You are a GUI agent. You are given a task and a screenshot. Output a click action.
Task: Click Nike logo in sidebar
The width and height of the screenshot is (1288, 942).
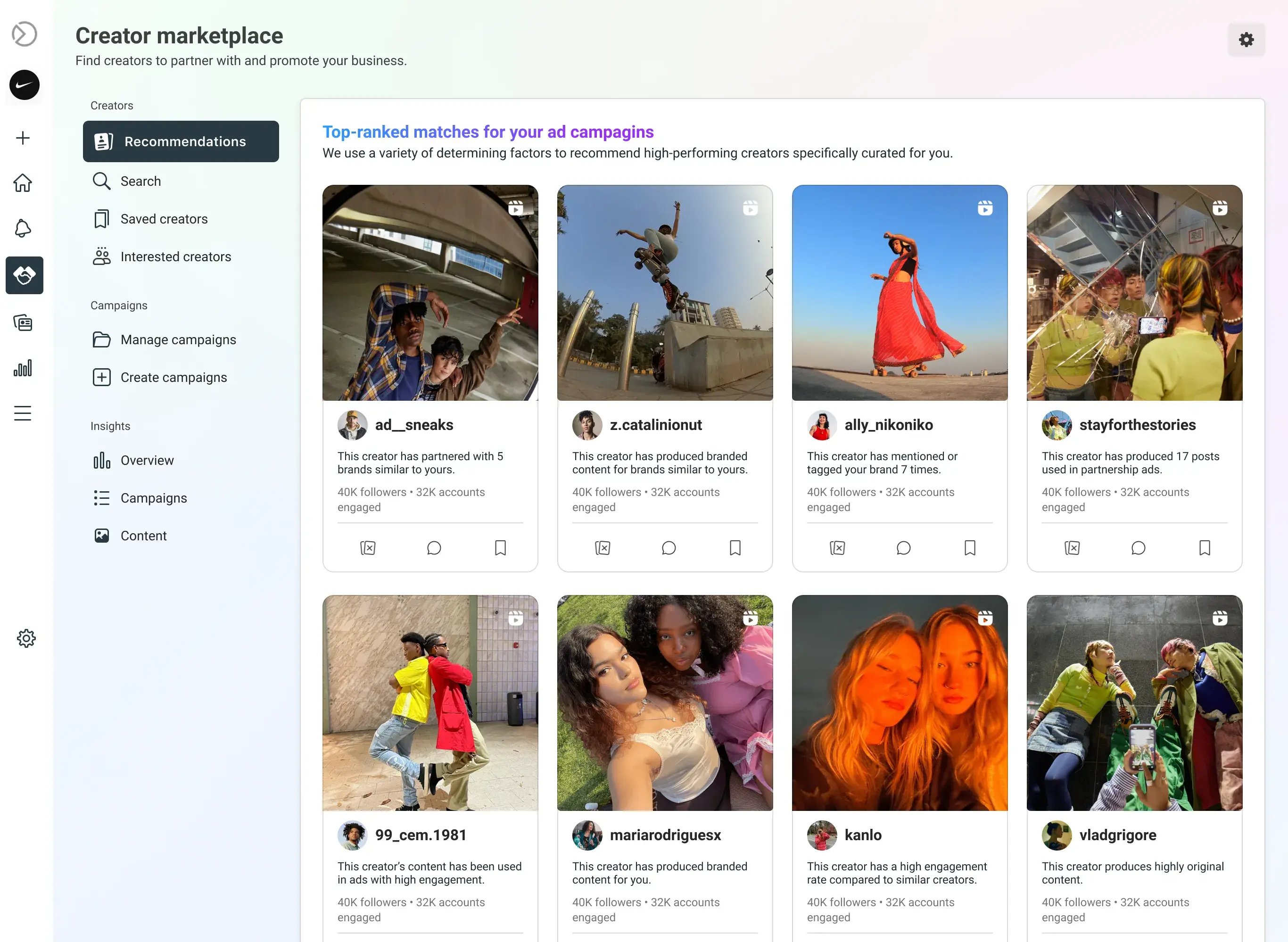point(25,85)
